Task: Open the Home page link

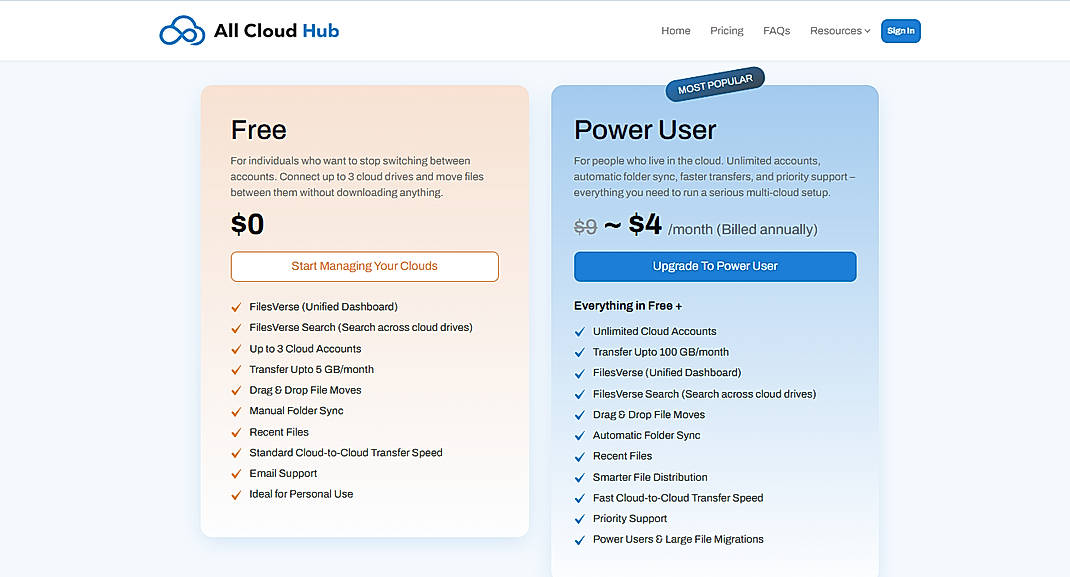Action: [x=676, y=31]
